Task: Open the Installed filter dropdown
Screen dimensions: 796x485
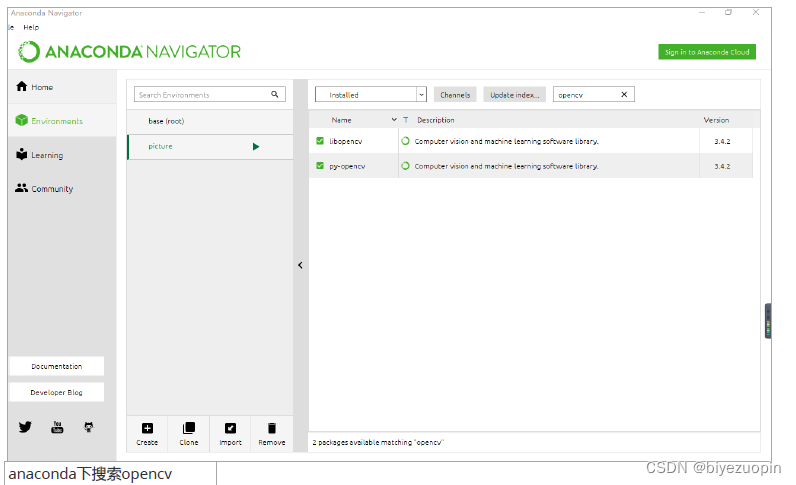Action: (371, 94)
